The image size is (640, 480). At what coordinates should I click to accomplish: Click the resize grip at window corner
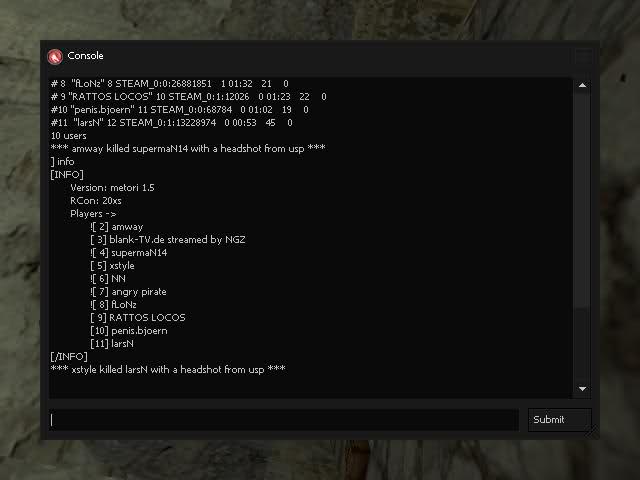click(x=592, y=431)
